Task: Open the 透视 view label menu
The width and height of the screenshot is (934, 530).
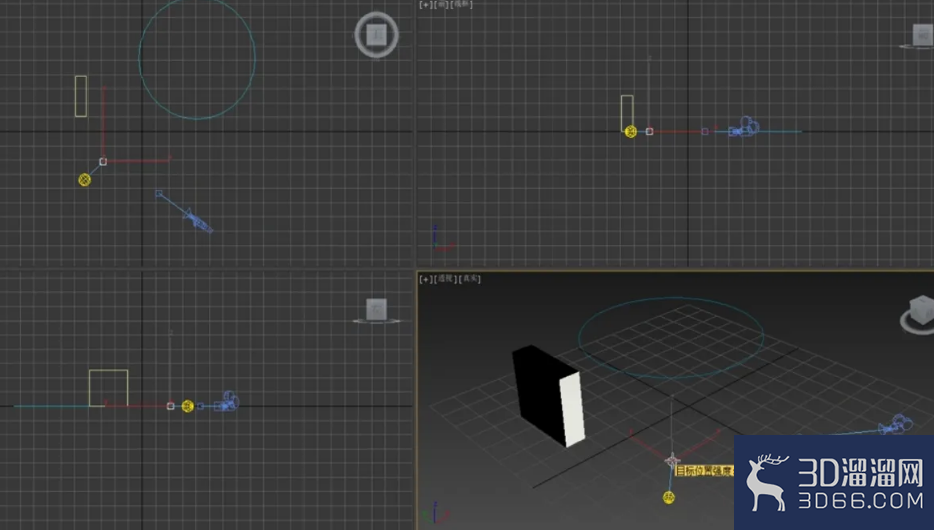Action: 446,279
